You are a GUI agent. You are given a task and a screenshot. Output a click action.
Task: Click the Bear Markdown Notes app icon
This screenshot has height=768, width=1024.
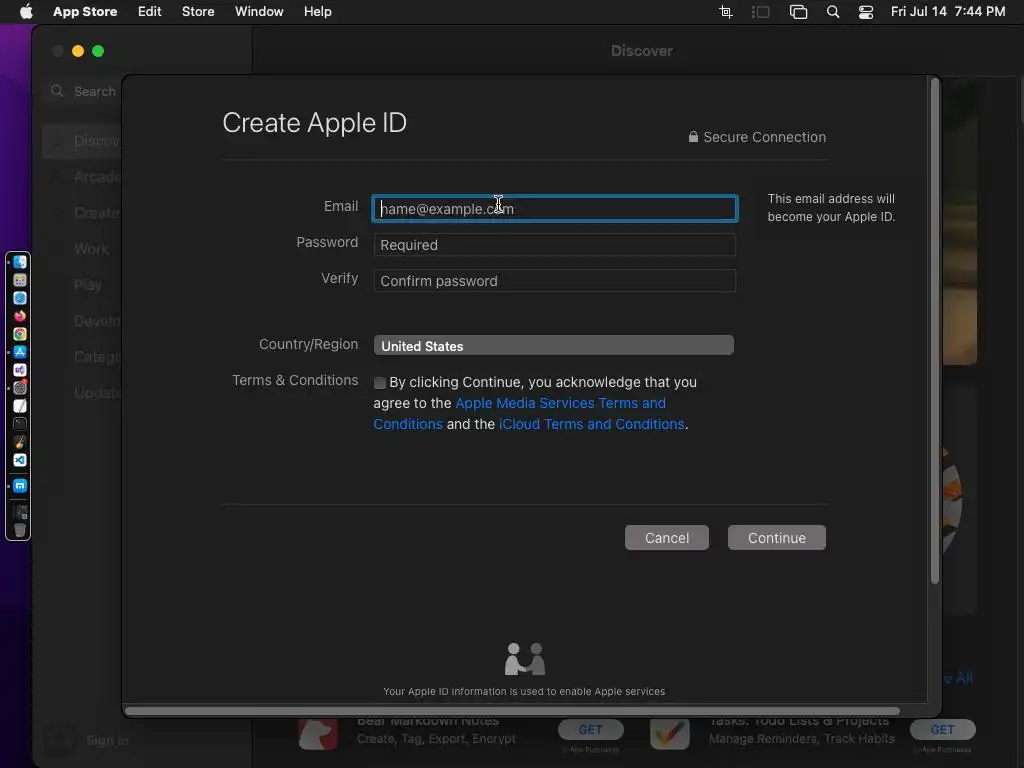(x=318, y=733)
